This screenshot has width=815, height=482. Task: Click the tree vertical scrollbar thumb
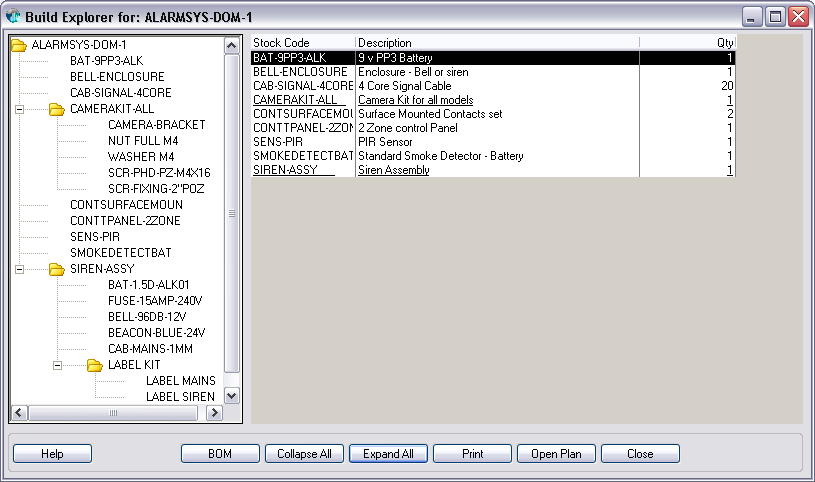(232, 213)
